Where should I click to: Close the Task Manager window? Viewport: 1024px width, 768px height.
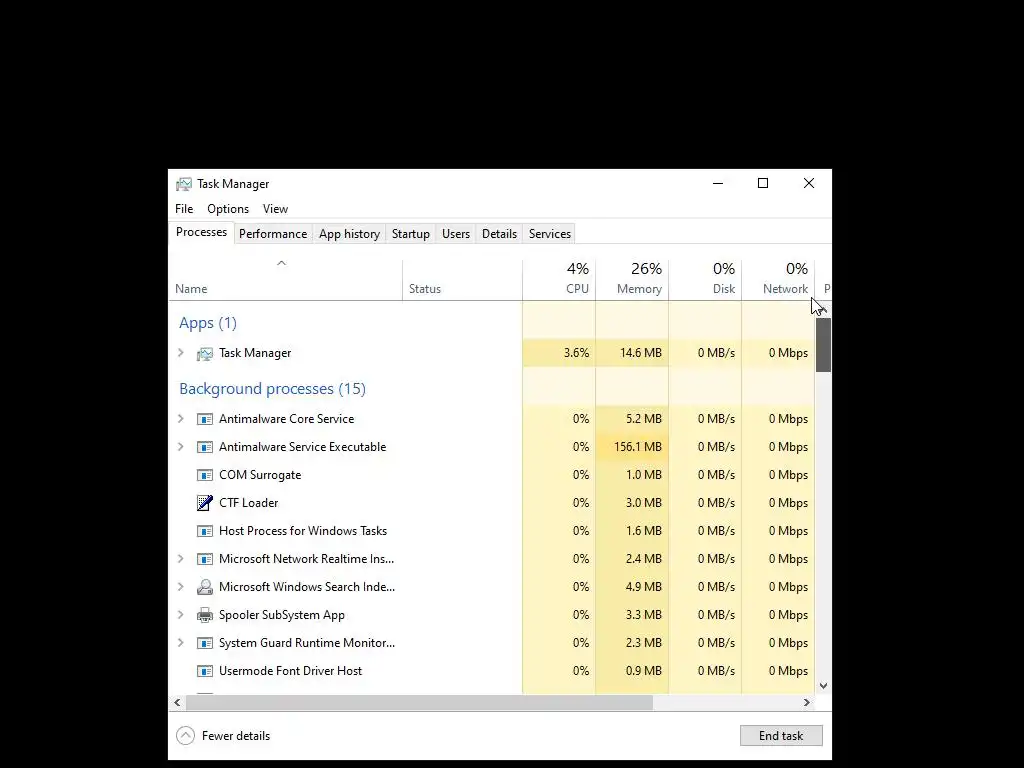(x=808, y=184)
